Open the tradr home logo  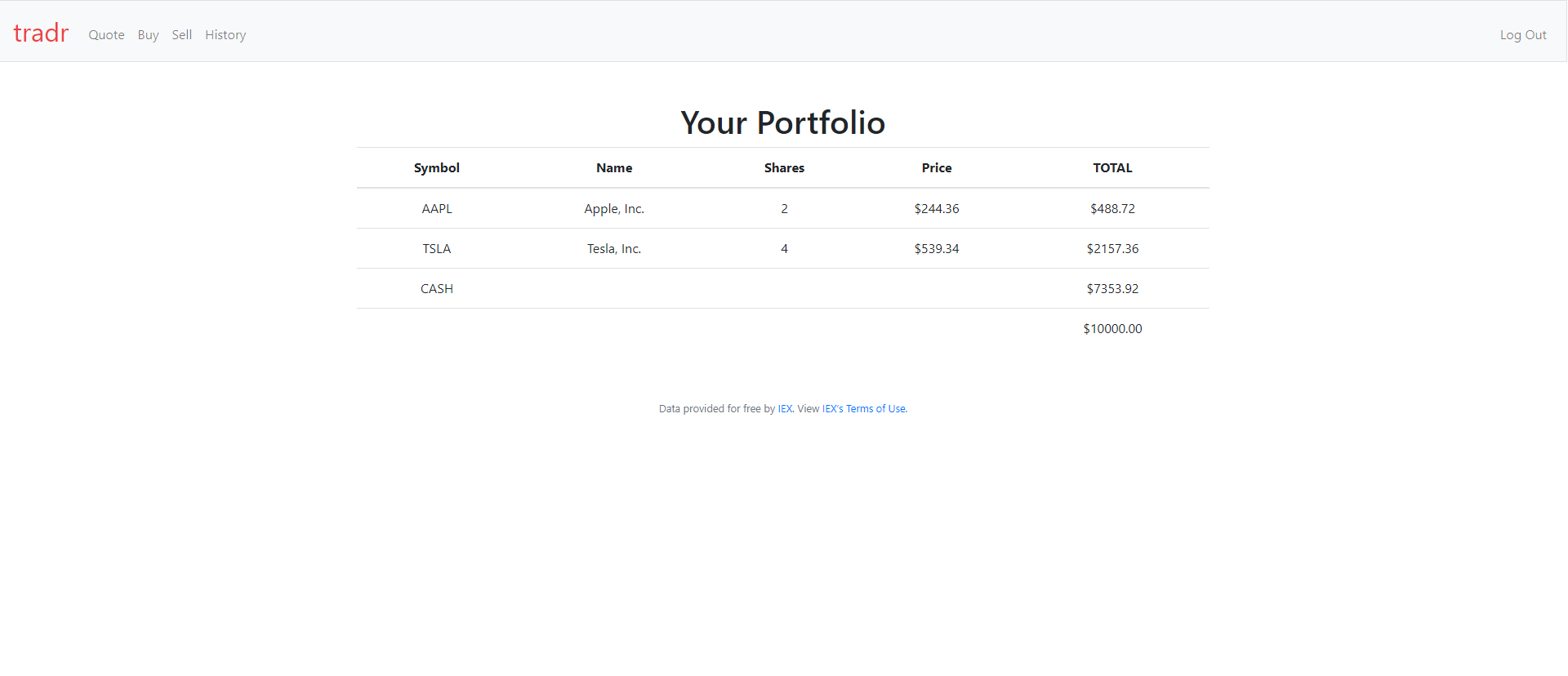41,33
